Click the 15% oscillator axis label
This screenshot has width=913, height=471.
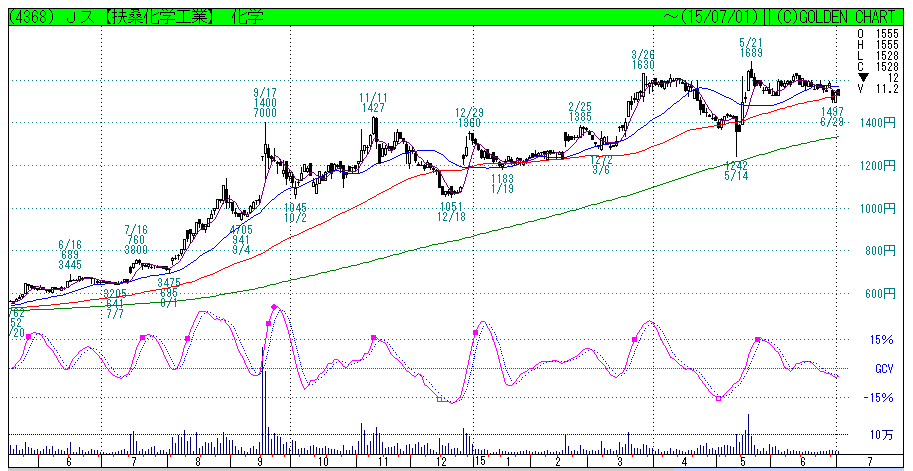click(884, 340)
